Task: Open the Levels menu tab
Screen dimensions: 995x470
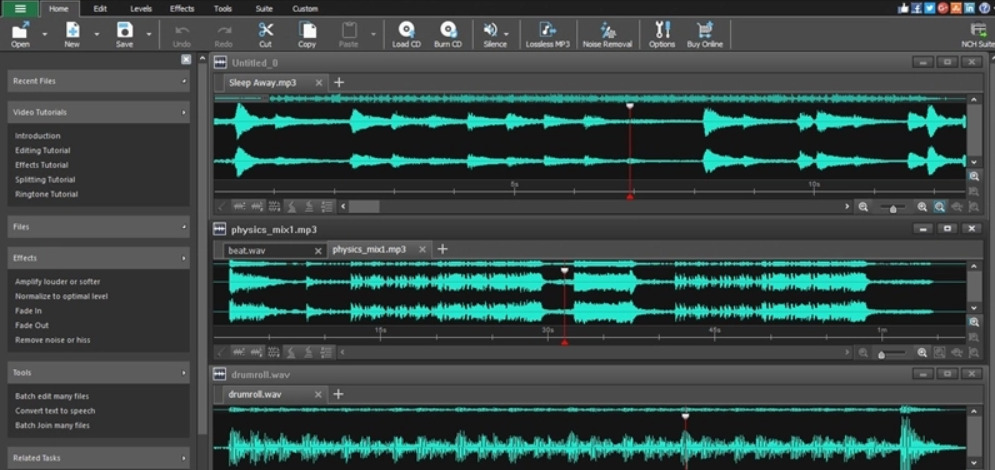Action: (141, 8)
